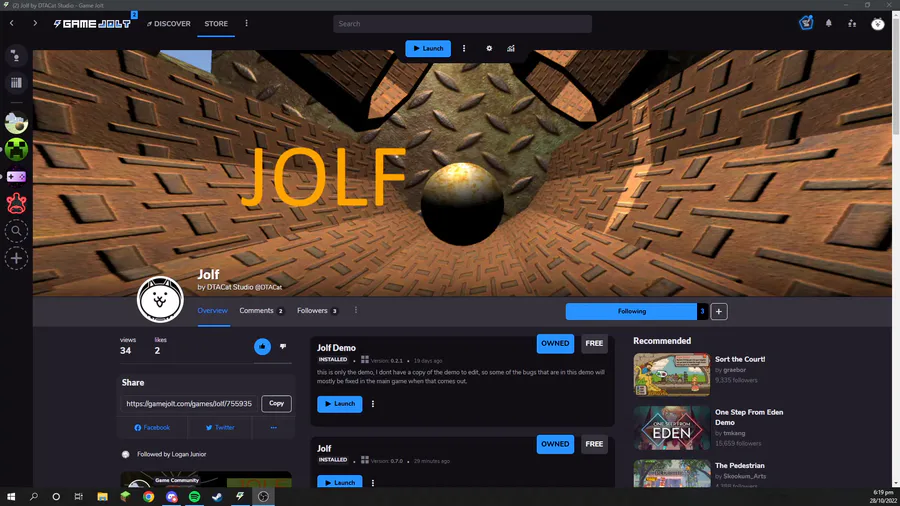Toggle the dislike thumbs-down button
The height and width of the screenshot is (506, 900).
pyautogui.click(x=283, y=347)
